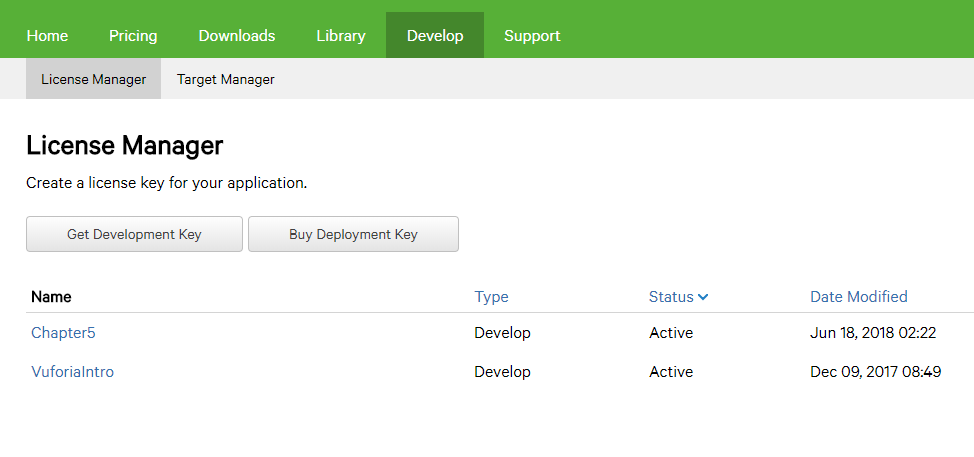Click the Buy Deployment Key button
This screenshot has height=457, width=974.
pos(353,234)
